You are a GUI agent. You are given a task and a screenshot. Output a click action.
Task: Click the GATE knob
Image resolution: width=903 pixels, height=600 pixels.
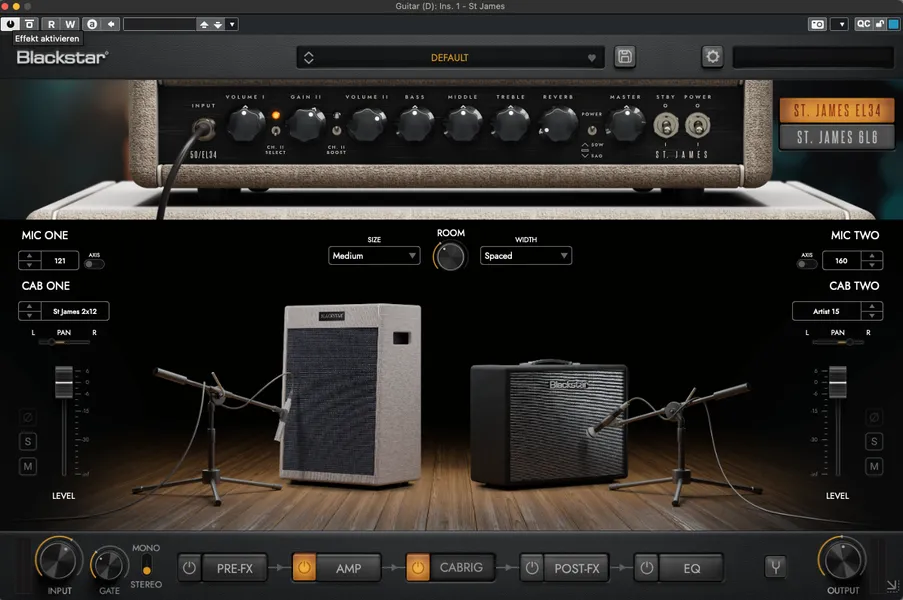click(109, 565)
